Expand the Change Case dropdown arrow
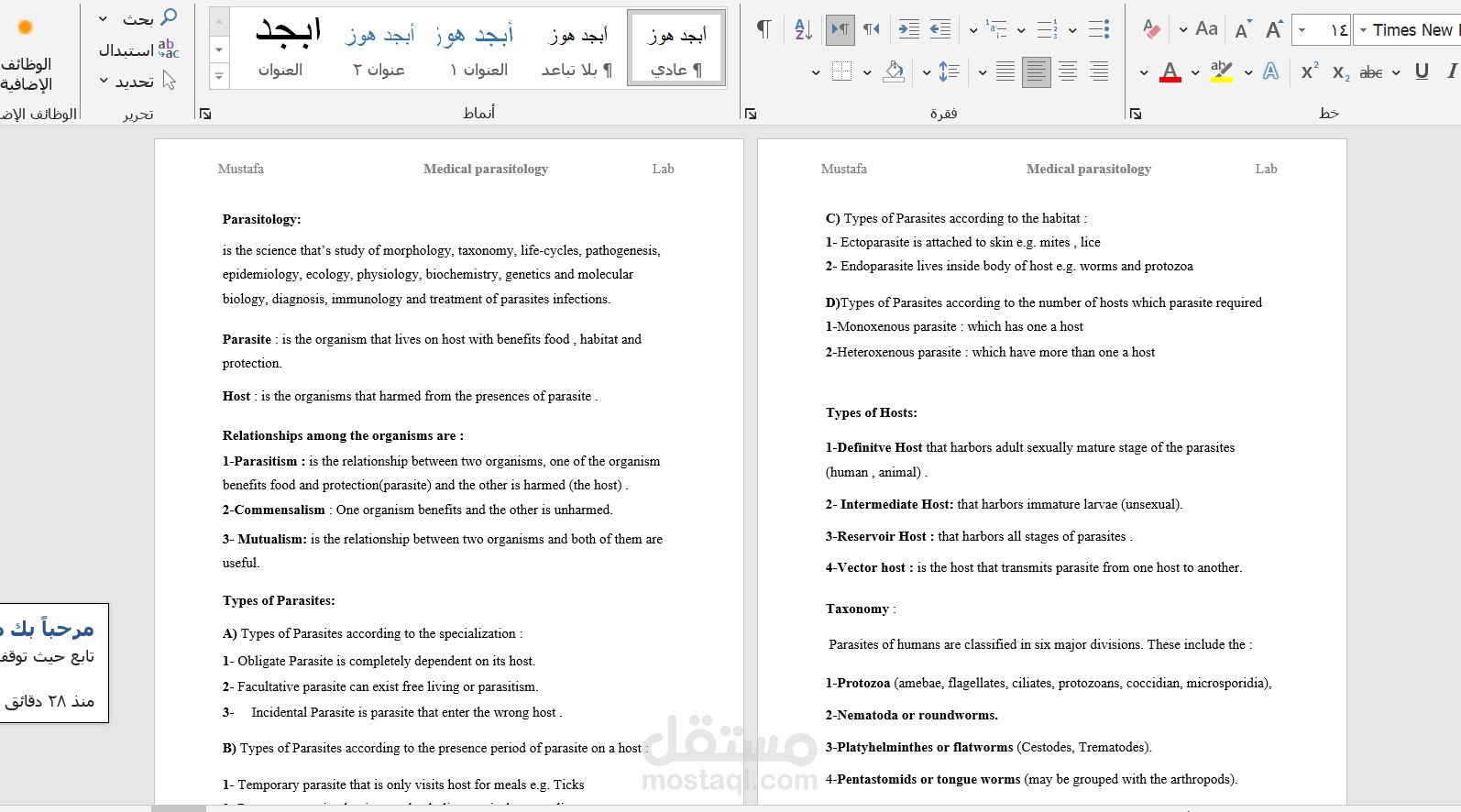Screen dimensions: 1461x812 [x=1183, y=30]
